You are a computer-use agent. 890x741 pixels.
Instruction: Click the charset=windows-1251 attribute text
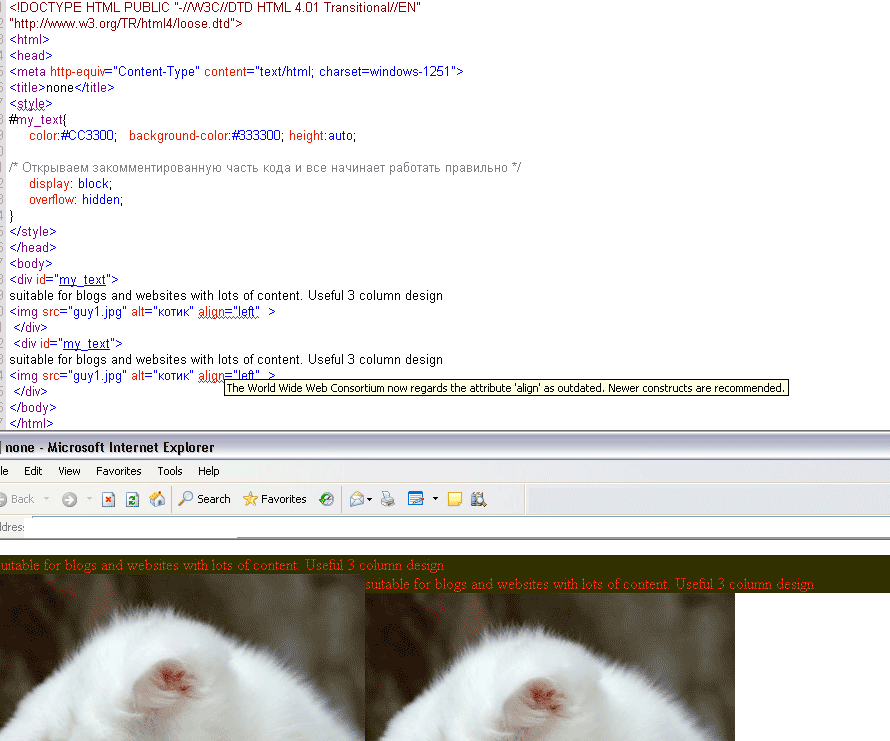pos(385,72)
